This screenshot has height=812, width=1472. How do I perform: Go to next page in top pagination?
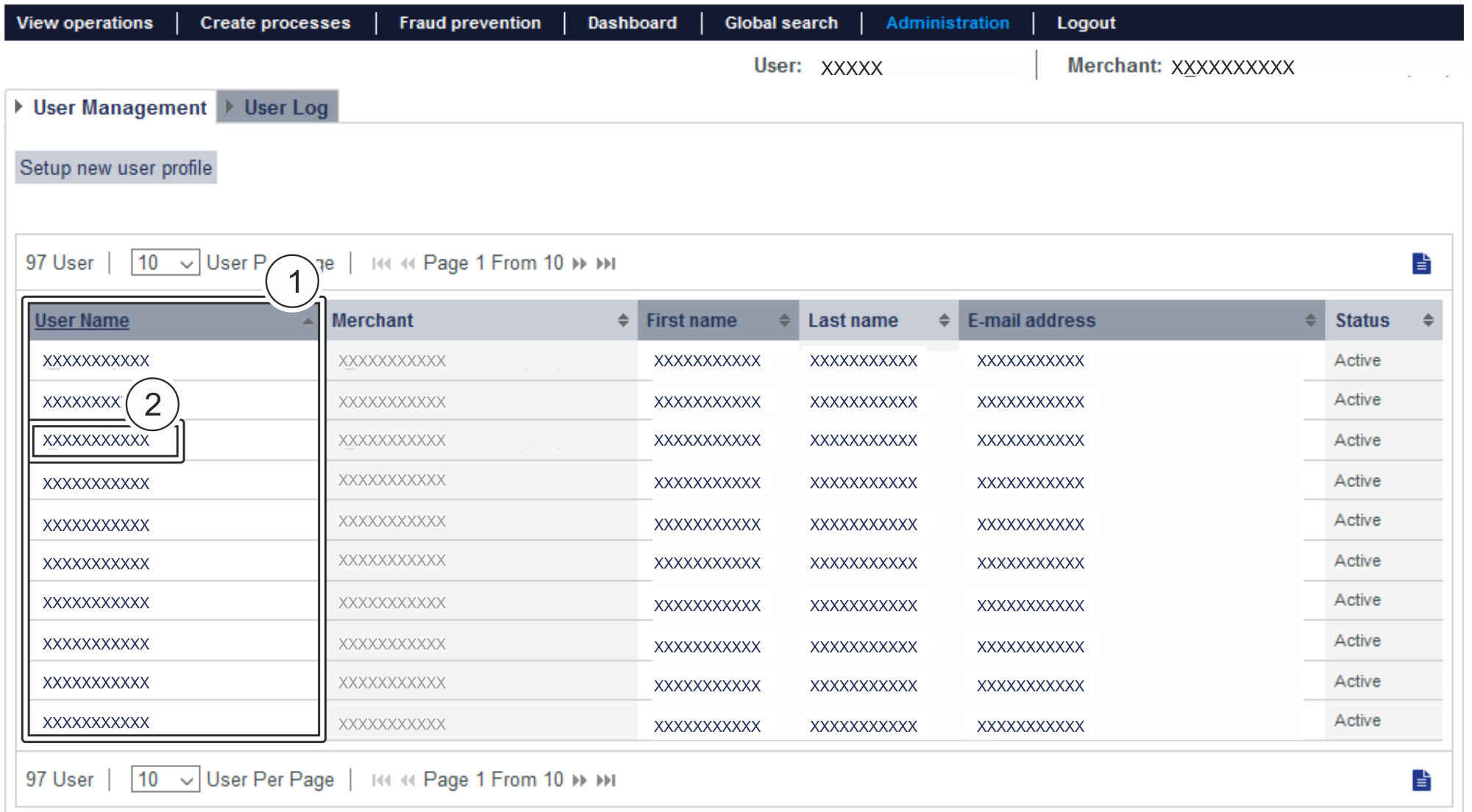coord(580,263)
